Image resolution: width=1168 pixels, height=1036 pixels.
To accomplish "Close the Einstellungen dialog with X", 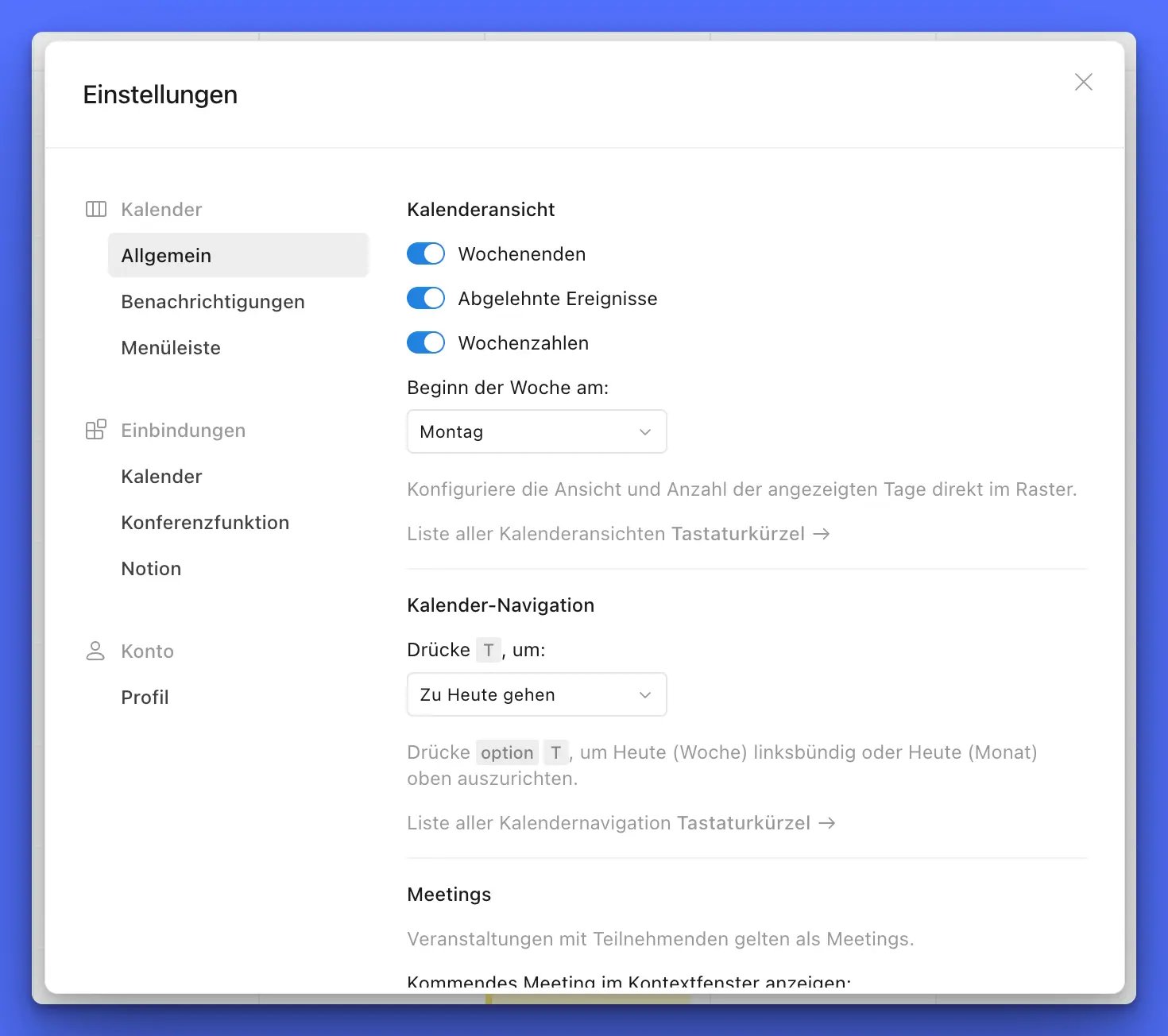I will pyautogui.click(x=1083, y=82).
